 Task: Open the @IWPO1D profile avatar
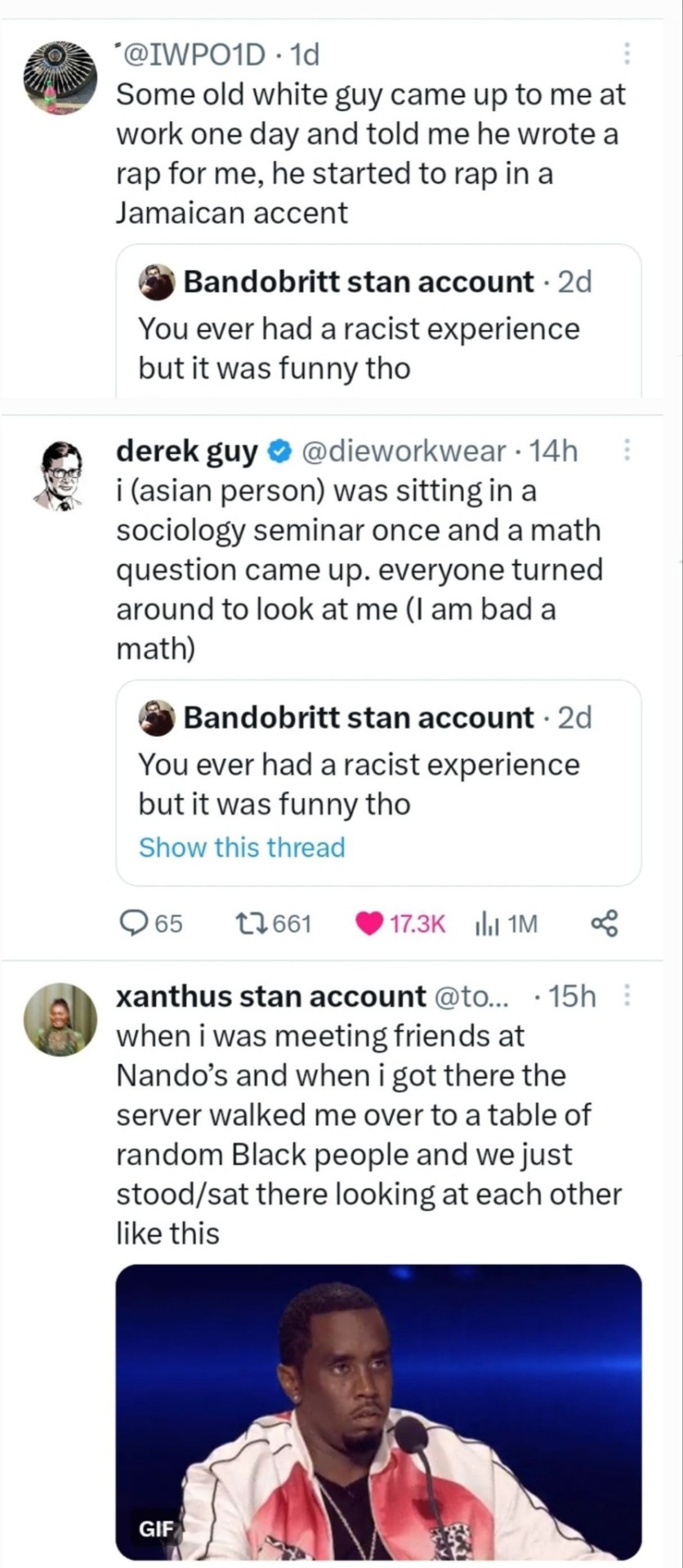(60, 77)
